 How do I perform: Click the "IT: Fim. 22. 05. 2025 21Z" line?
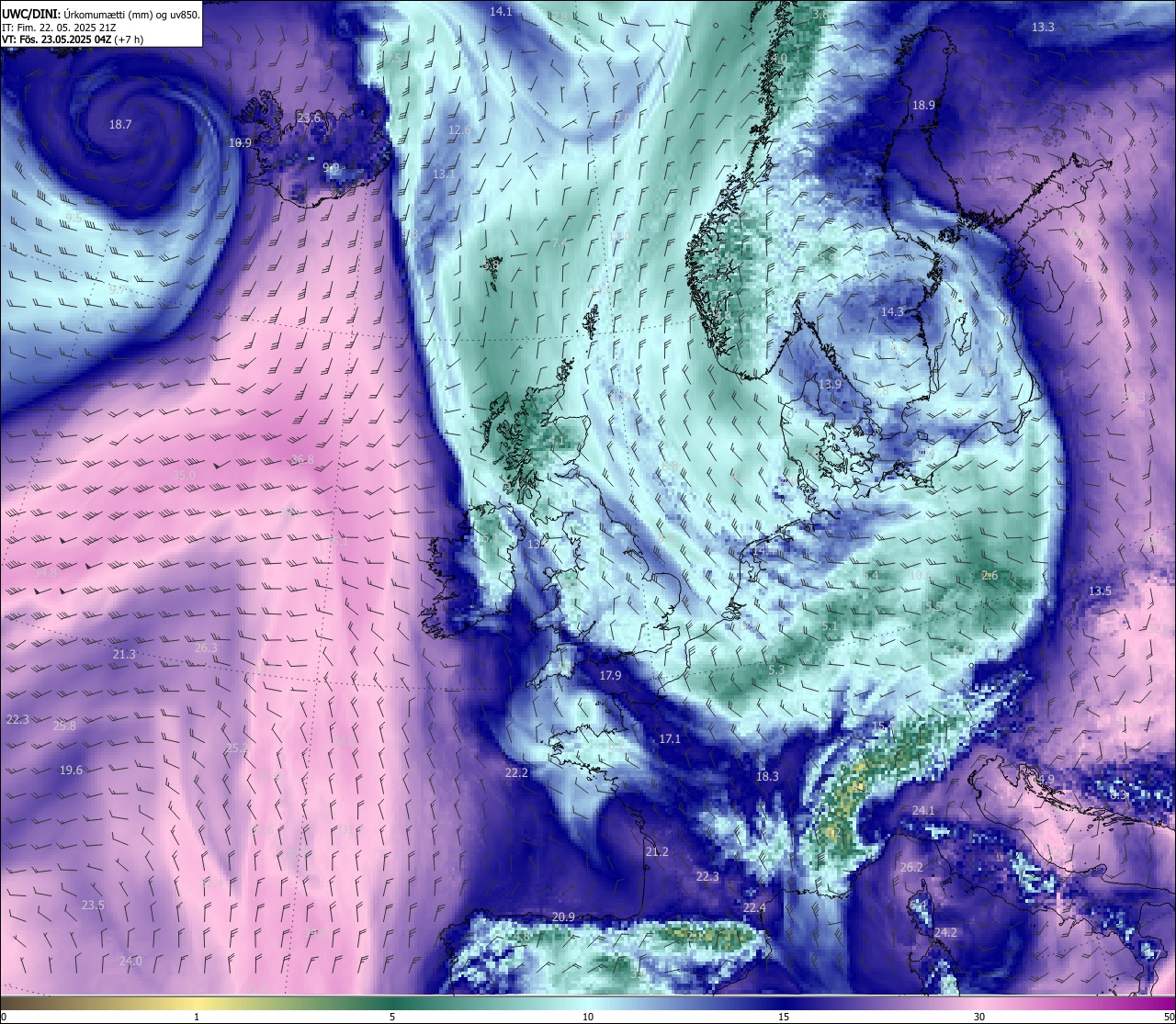[58, 27]
